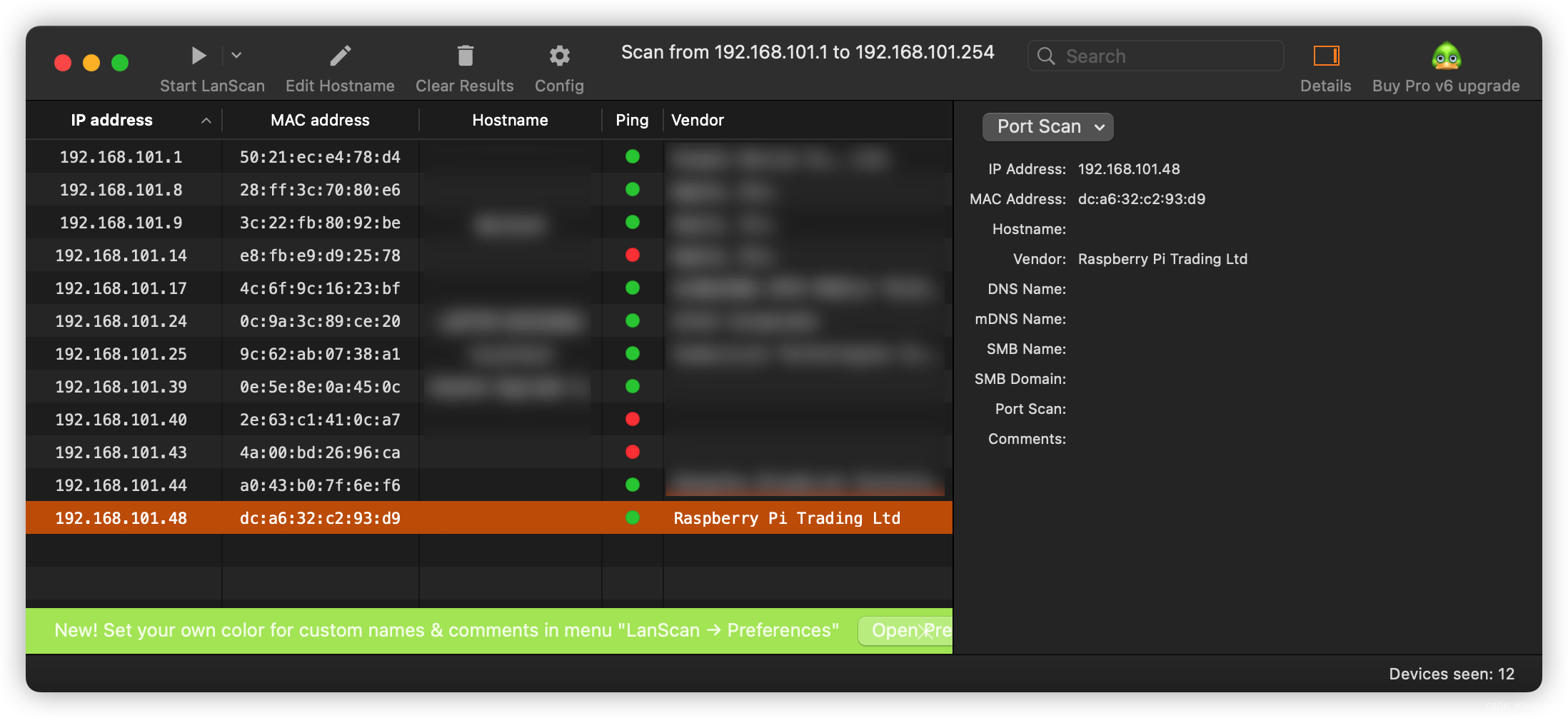
Task: Zoom the window with green button
Action: 120,63
